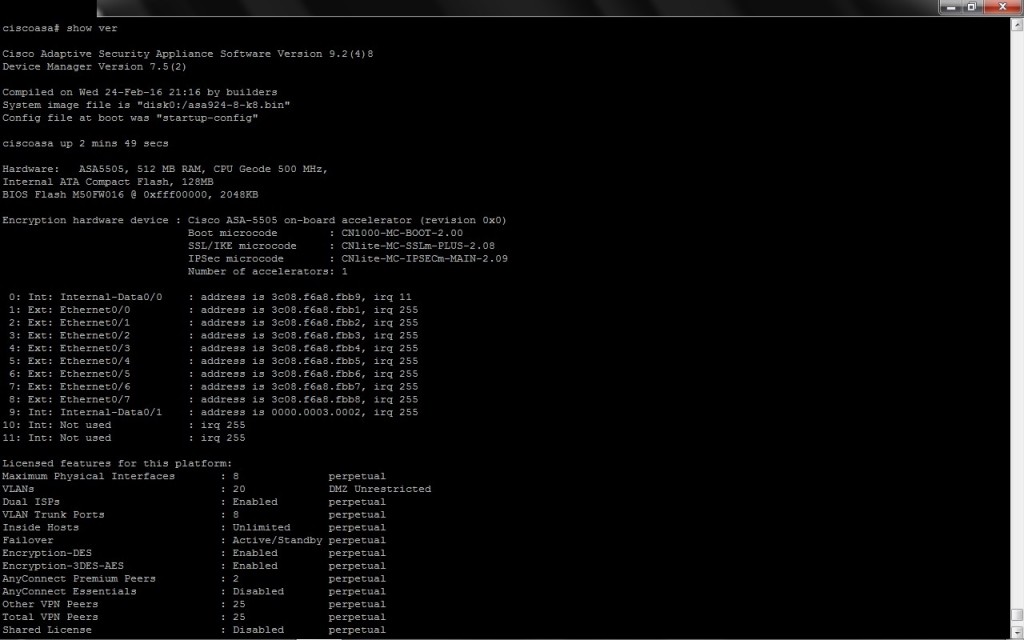The height and width of the screenshot is (640, 1024).
Task: Select the MAC address '3c08.f6a8.fbb1'
Action: 315,310
